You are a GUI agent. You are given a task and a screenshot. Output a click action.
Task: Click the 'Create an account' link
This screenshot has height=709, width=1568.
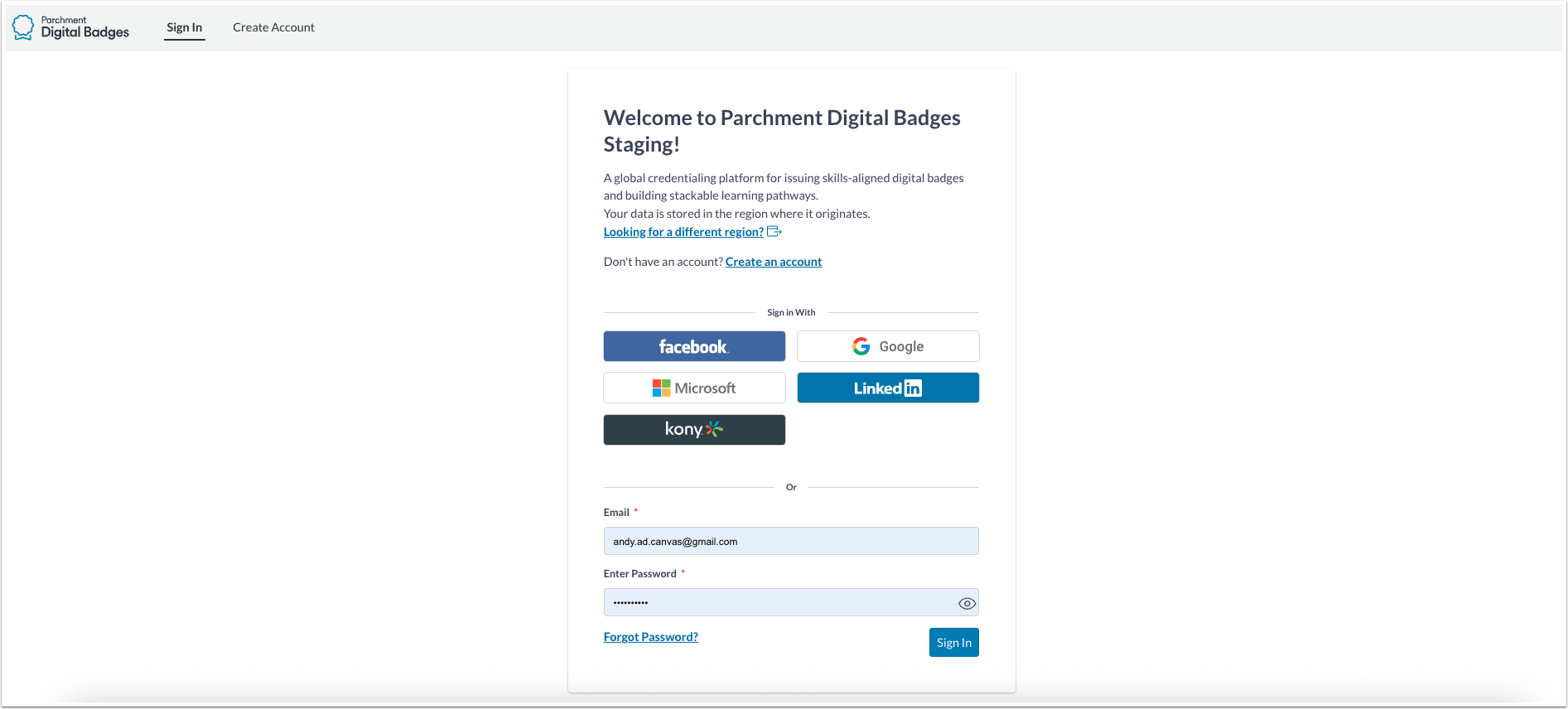[774, 262]
